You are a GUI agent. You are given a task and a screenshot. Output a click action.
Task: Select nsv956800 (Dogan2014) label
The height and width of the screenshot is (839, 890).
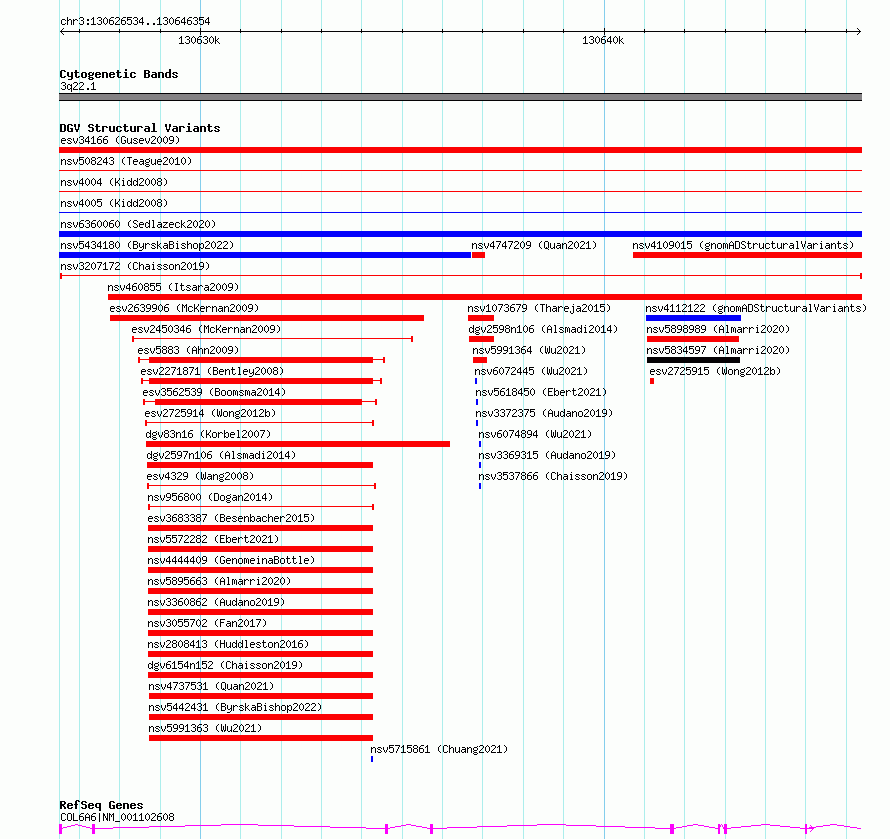(210, 497)
